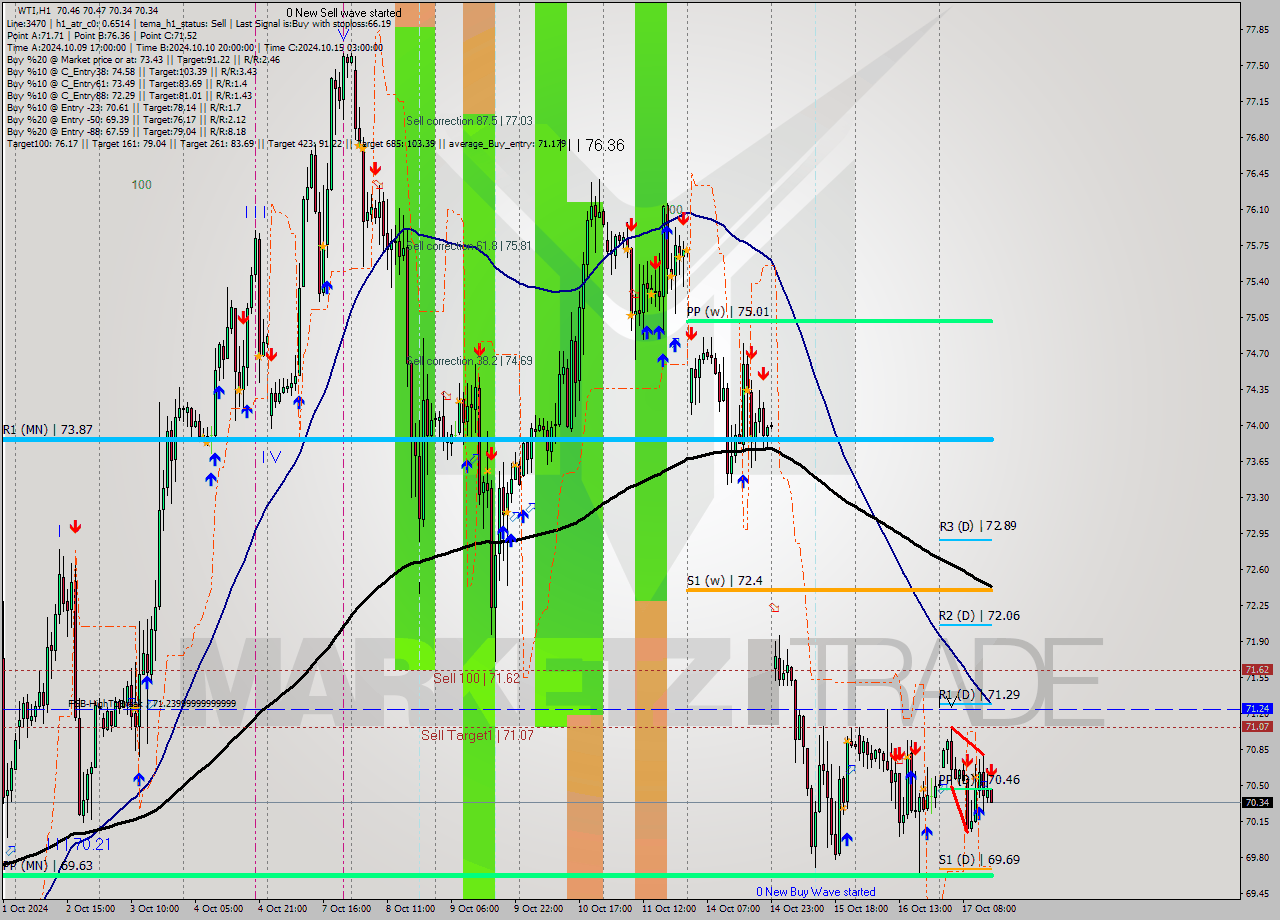
Task: Click the thick cyan R1 (MN) horizontal line
Action: 497,440
